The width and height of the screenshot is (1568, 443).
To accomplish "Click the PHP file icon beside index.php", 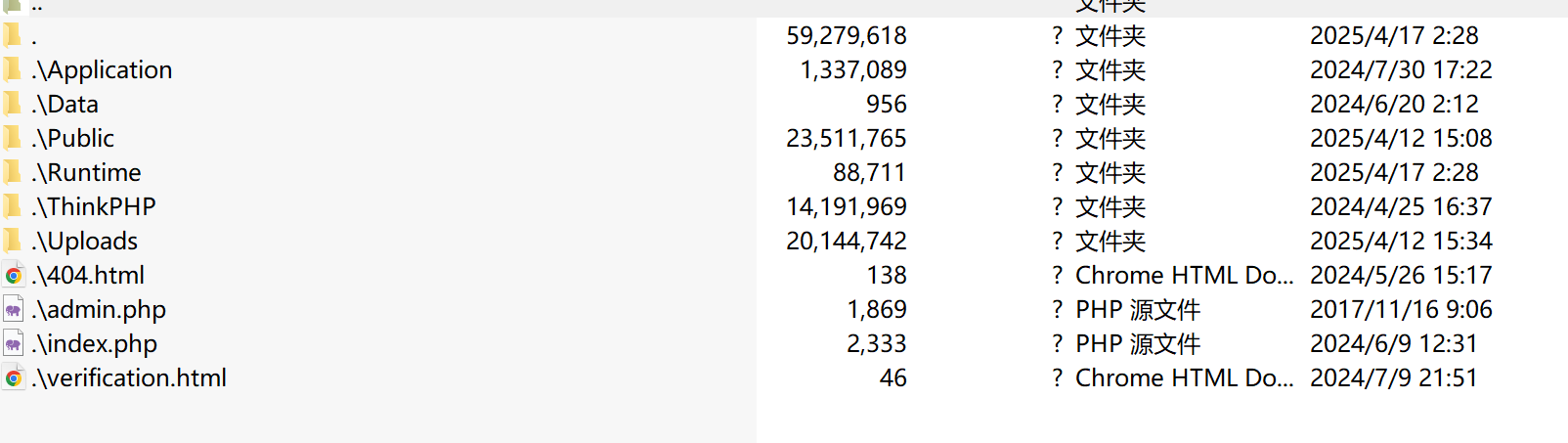I will tap(13, 344).
